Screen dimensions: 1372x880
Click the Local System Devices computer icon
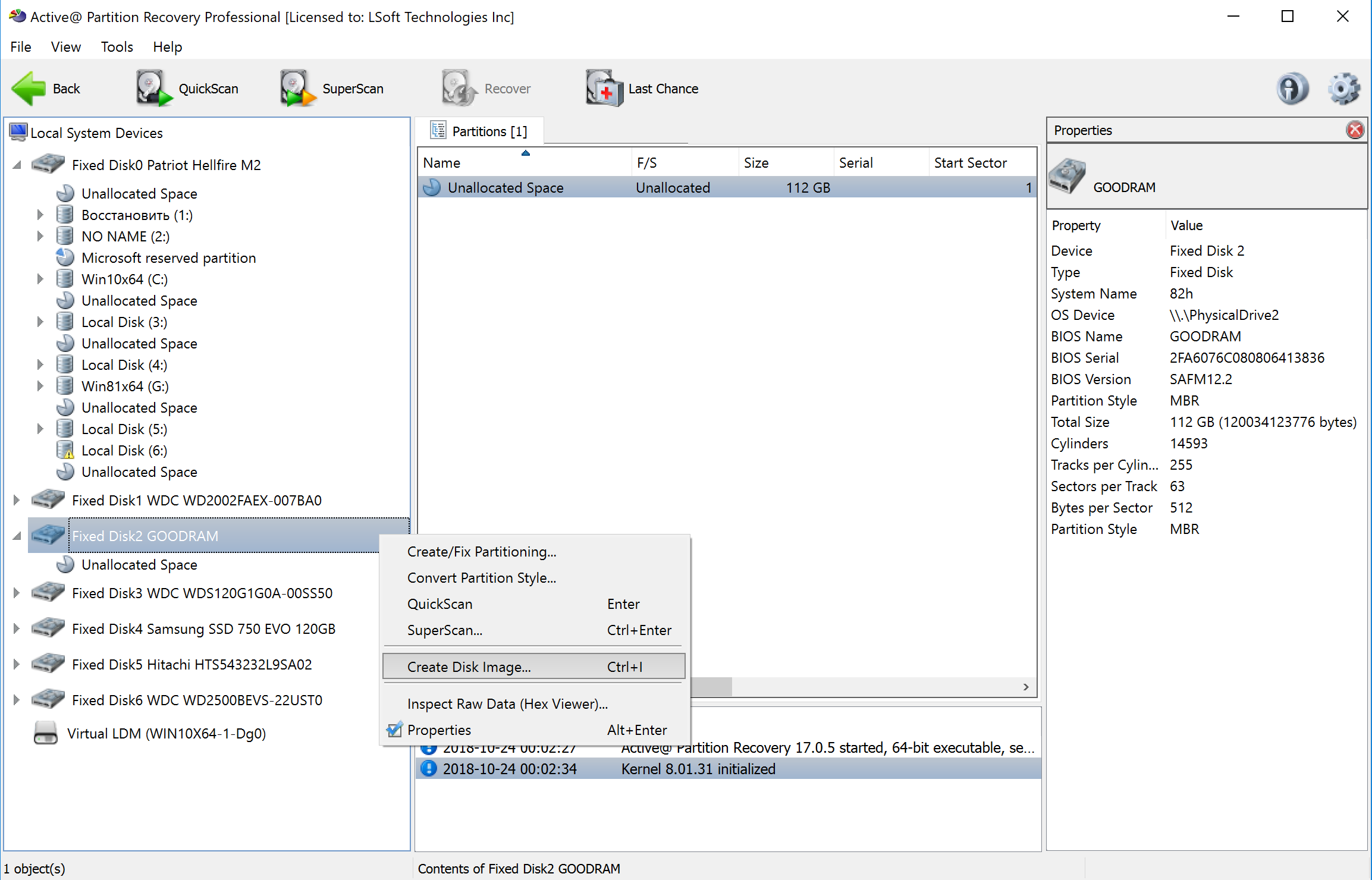click(18, 132)
